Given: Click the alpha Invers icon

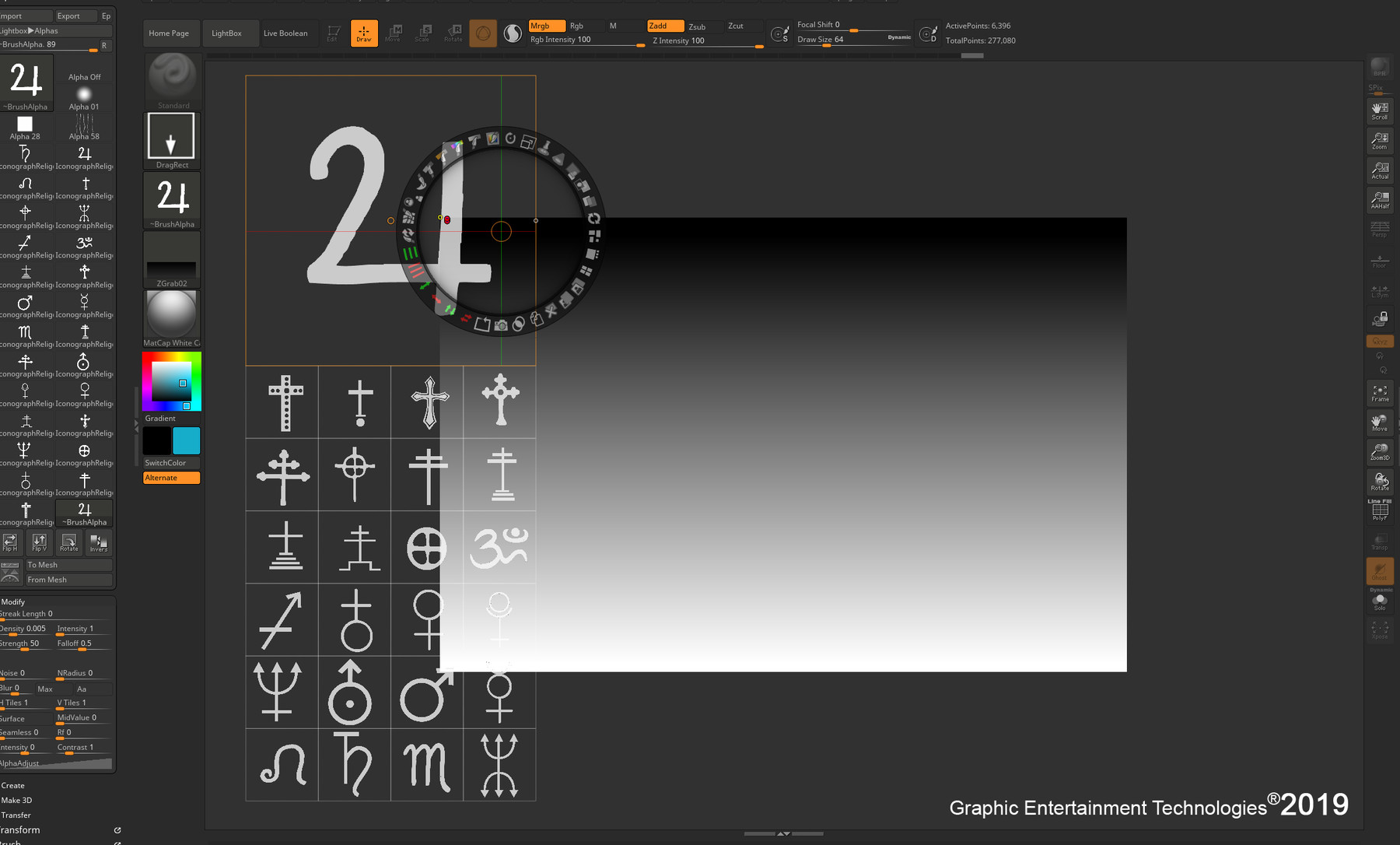Looking at the screenshot, I should [99, 542].
